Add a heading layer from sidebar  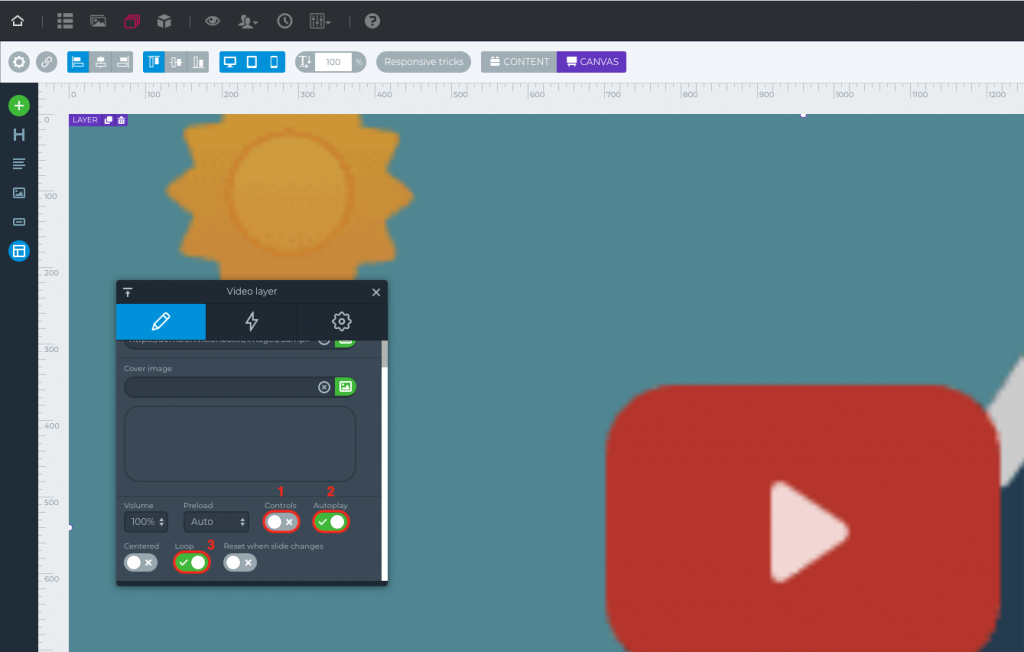19,135
